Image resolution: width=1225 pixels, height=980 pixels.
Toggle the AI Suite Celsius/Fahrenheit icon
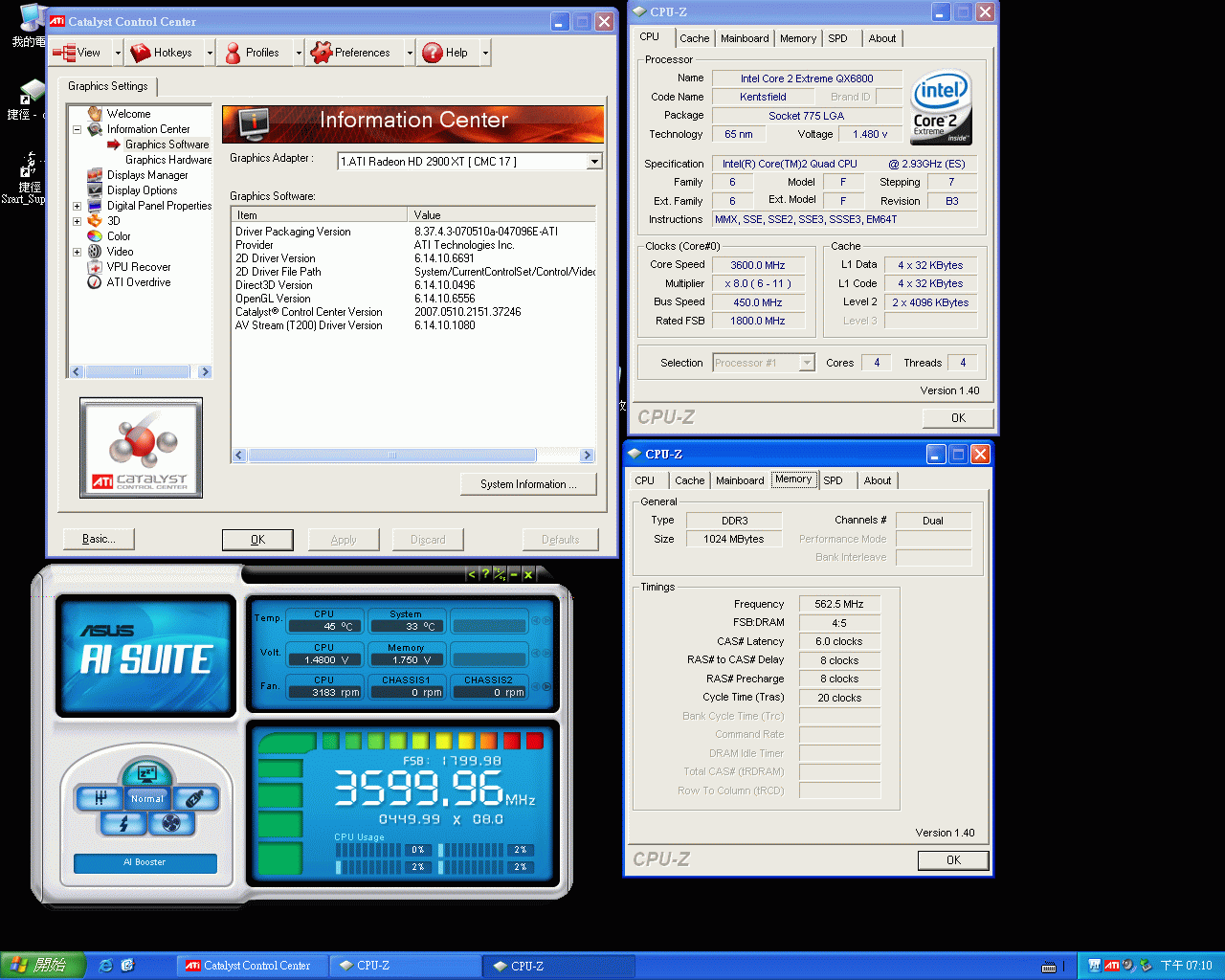[x=500, y=574]
